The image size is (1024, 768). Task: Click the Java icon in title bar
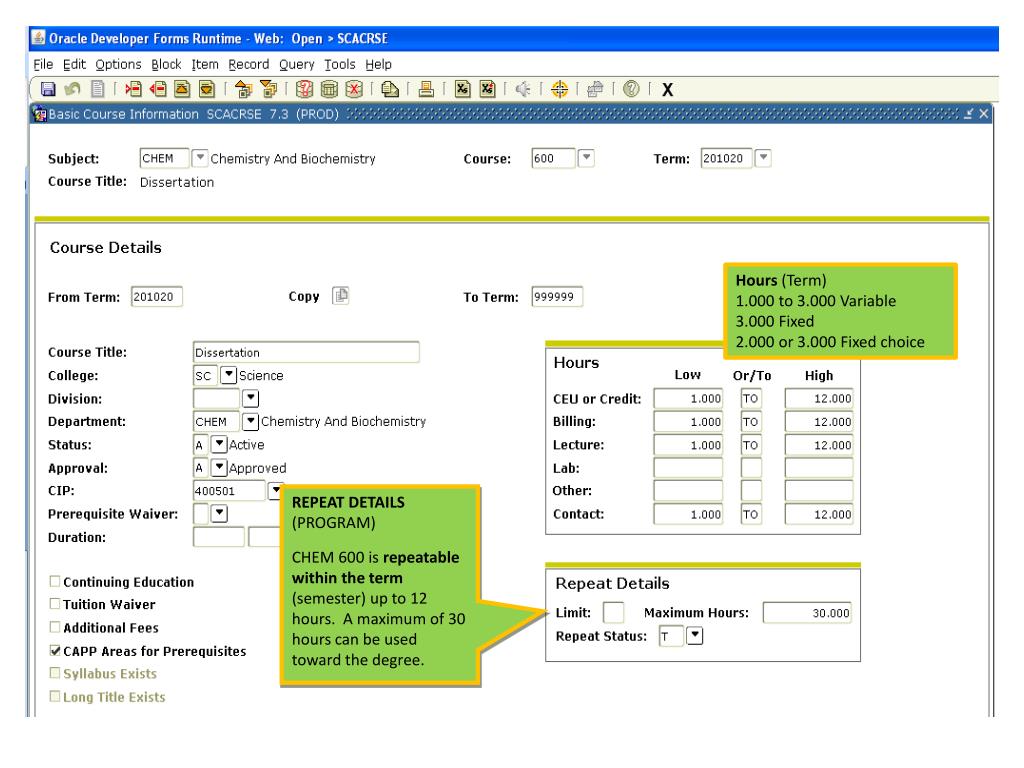(x=39, y=38)
